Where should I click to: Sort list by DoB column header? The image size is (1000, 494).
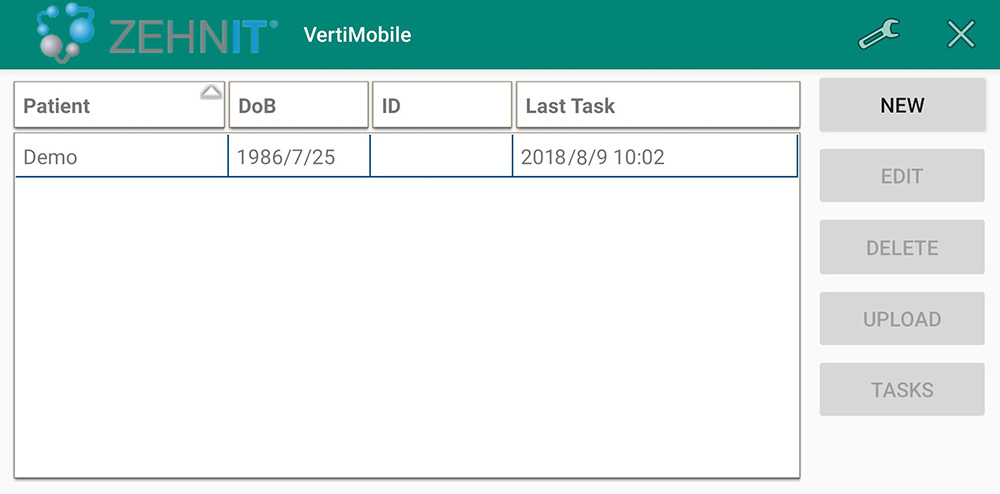(298, 106)
